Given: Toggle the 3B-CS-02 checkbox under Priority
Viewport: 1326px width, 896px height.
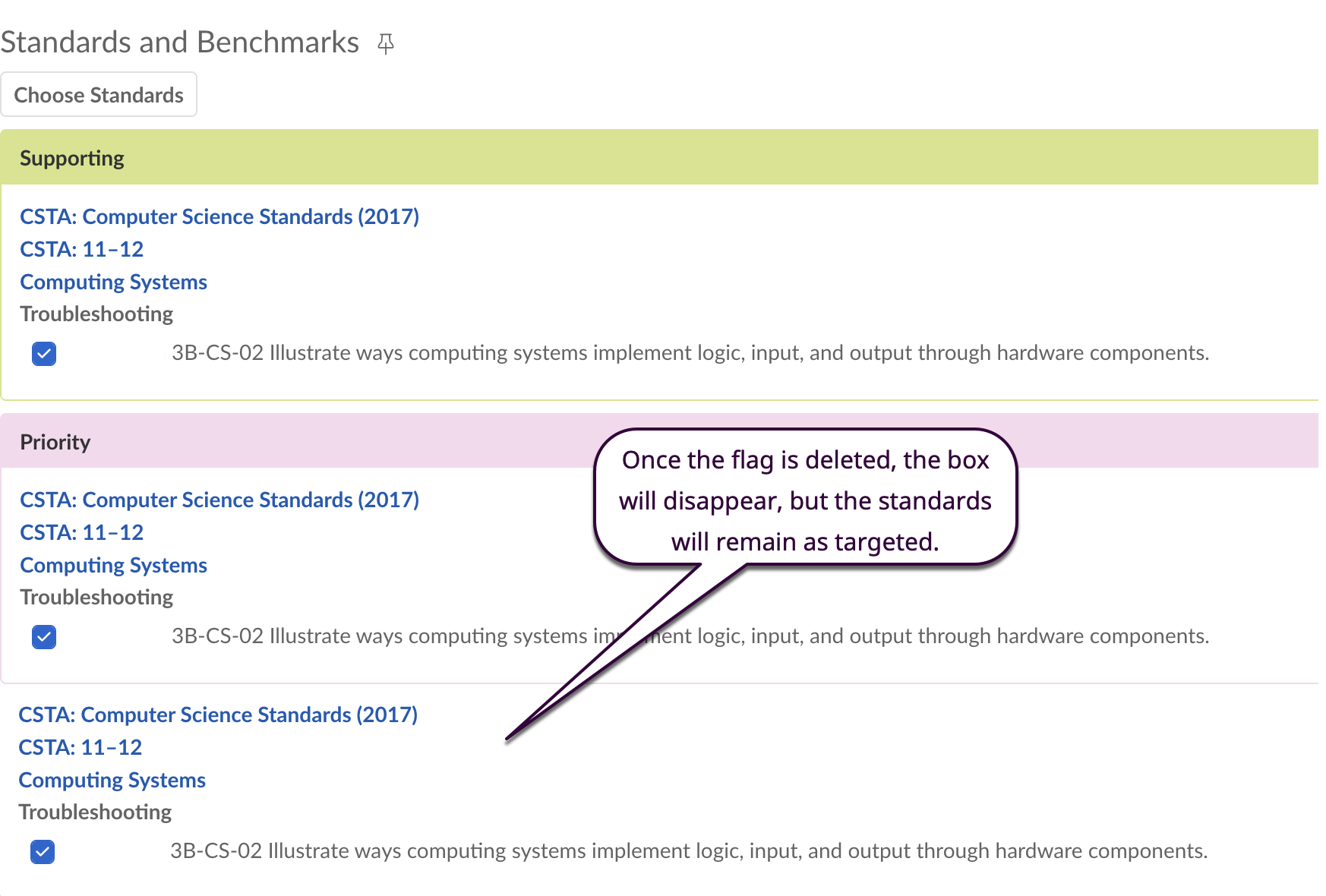Looking at the screenshot, I should click(44, 636).
